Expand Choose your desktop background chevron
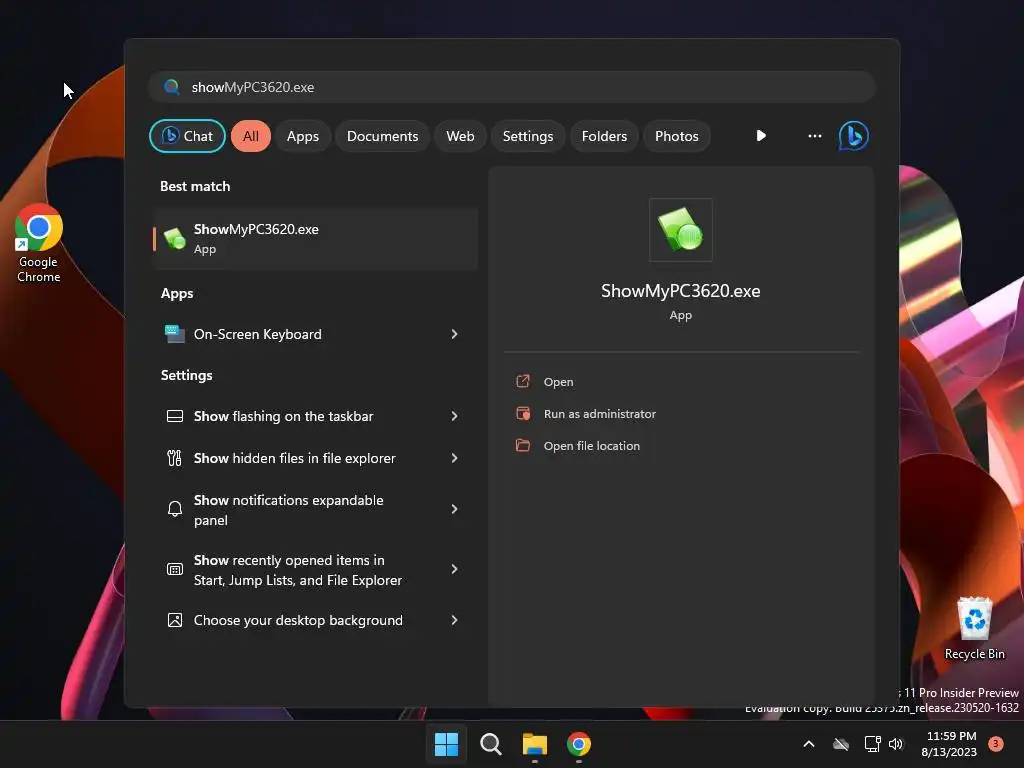Image resolution: width=1024 pixels, height=768 pixels. 455,620
